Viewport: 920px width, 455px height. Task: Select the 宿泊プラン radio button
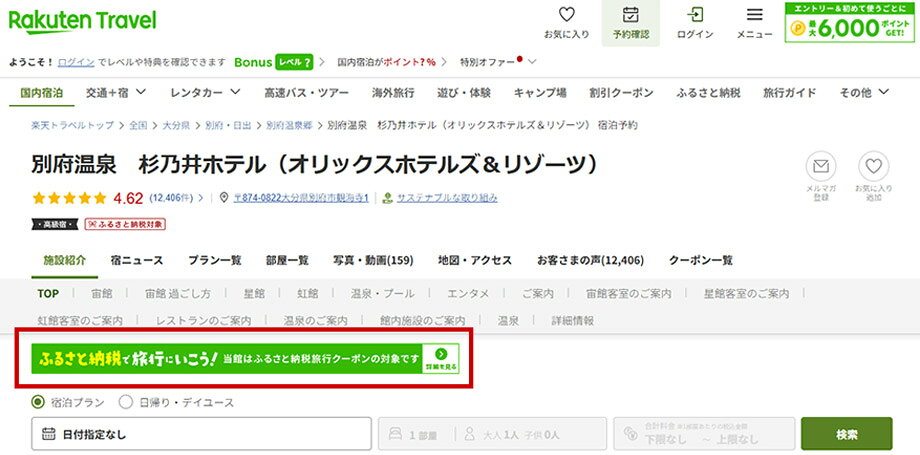pyautogui.click(x=38, y=402)
